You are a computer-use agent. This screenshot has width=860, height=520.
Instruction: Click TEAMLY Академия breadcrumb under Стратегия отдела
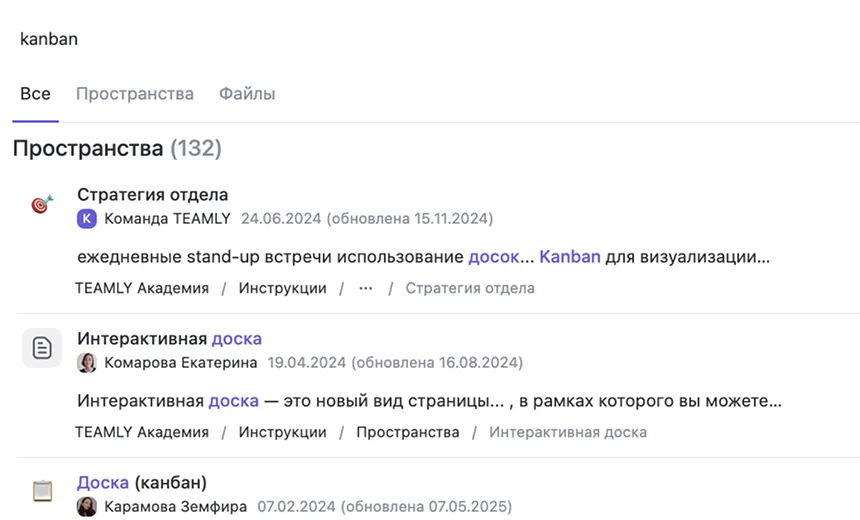142,288
